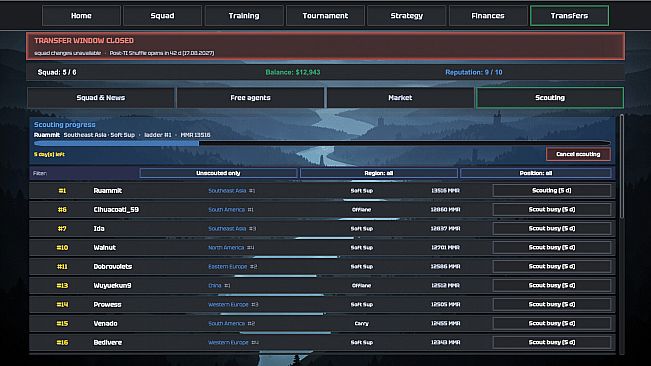
Task: Click rank #16 in the player list
Action: click(62, 342)
